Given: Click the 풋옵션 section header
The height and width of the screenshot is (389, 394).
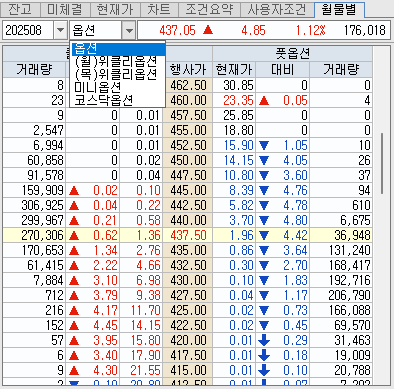Looking at the screenshot, I should click(x=292, y=54).
